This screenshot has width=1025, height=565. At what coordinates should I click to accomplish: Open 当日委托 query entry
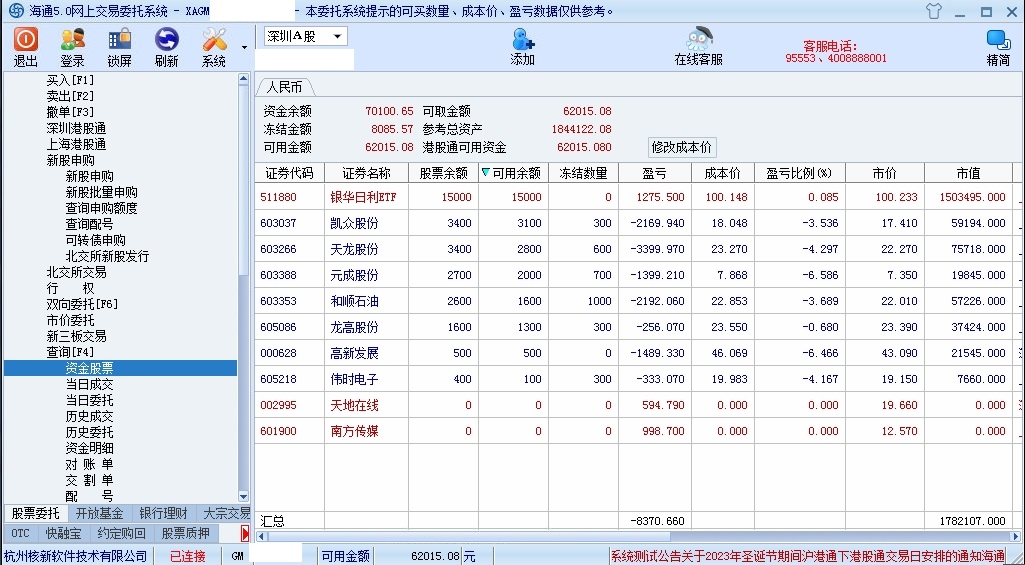[90, 400]
